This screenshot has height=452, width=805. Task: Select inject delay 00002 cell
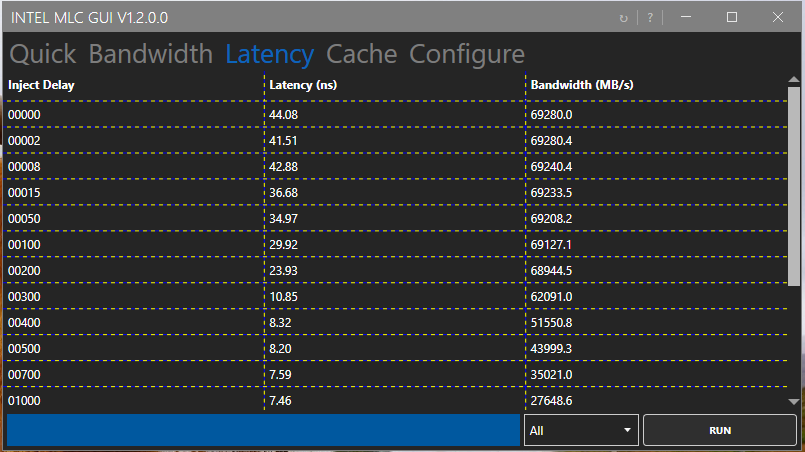[24, 141]
